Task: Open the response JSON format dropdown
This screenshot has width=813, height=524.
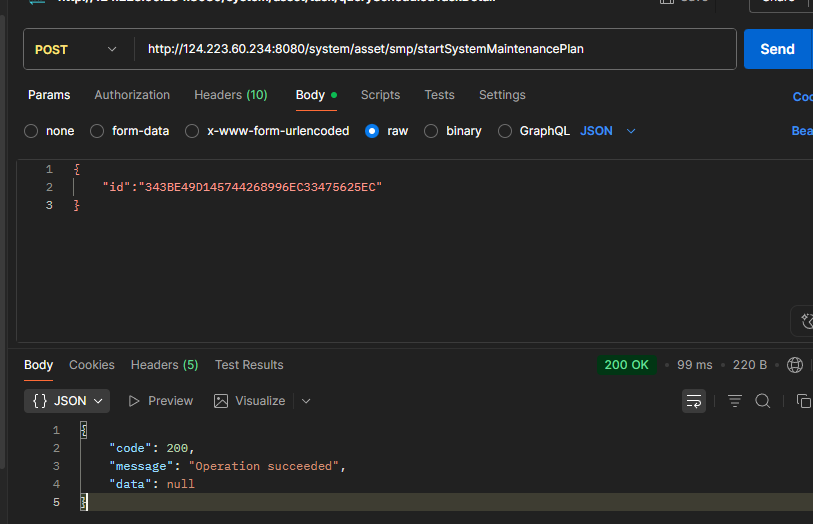Action: [x=68, y=401]
